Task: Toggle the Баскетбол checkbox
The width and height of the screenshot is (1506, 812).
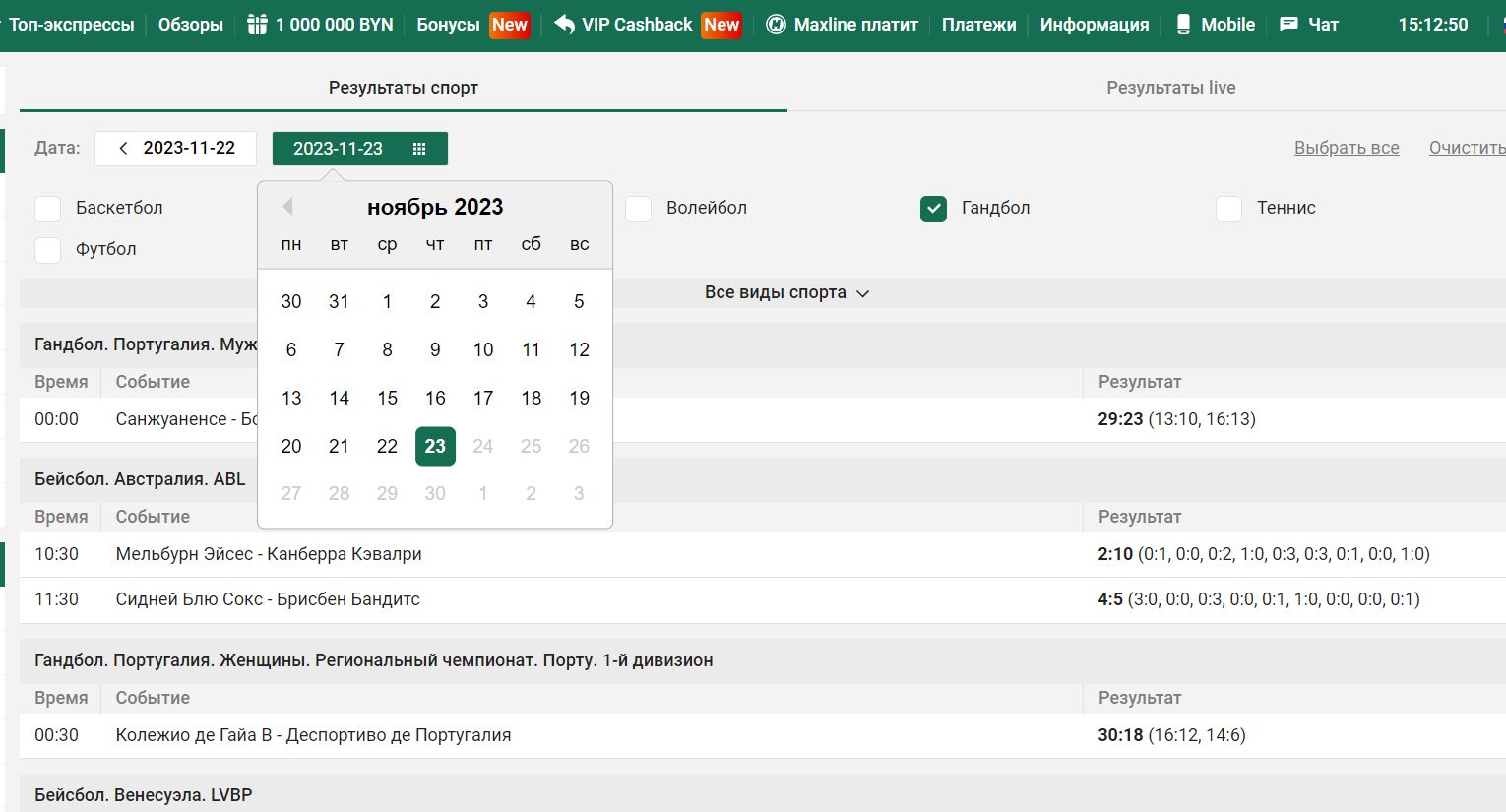Action: click(48, 209)
